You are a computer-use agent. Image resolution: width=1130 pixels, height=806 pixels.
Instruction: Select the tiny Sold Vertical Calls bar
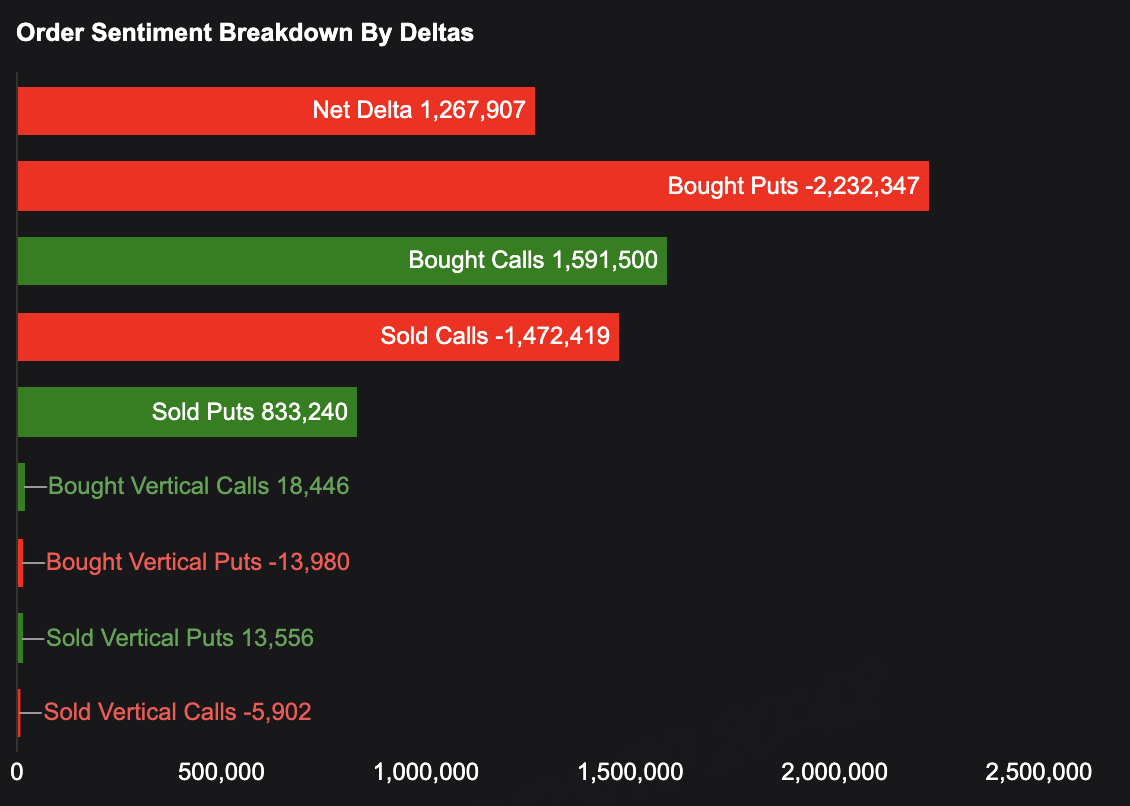click(19, 712)
